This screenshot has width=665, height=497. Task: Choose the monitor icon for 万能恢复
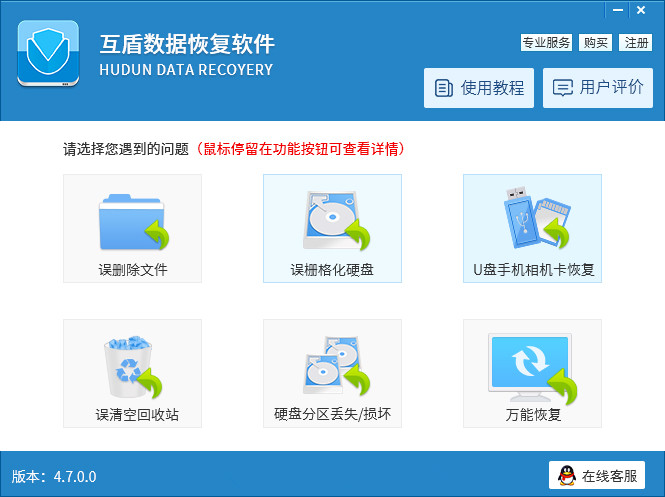coord(533,367)
